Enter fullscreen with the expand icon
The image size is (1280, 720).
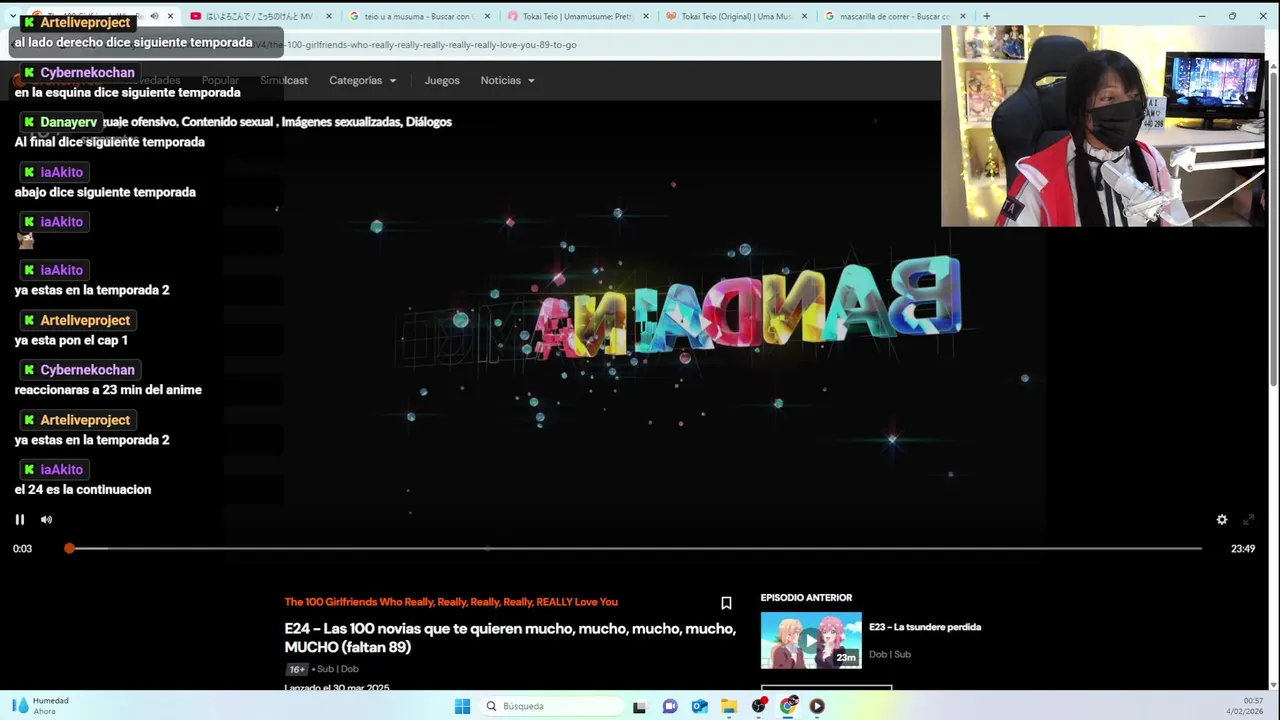point(1248,519)
